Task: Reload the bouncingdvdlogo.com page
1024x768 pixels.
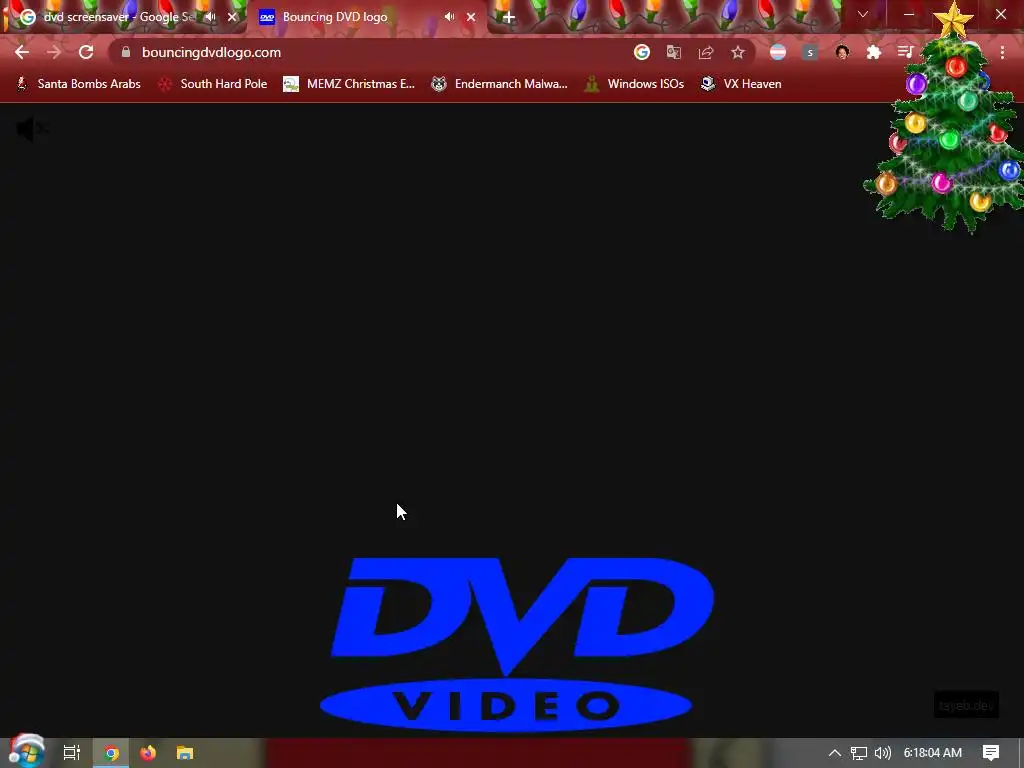Action: click(x=86, y=52)
